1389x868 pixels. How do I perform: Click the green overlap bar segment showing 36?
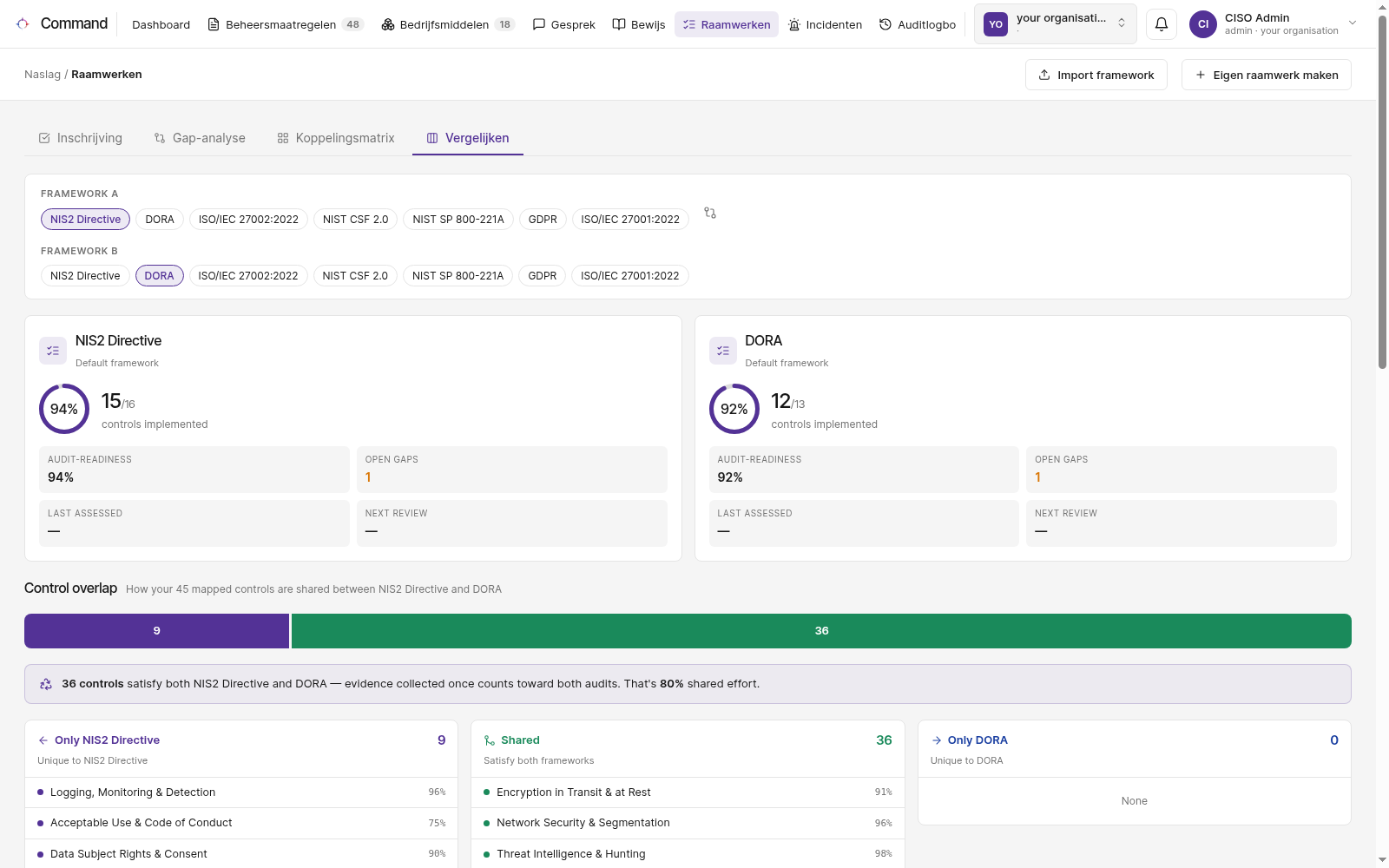point(821,631)
